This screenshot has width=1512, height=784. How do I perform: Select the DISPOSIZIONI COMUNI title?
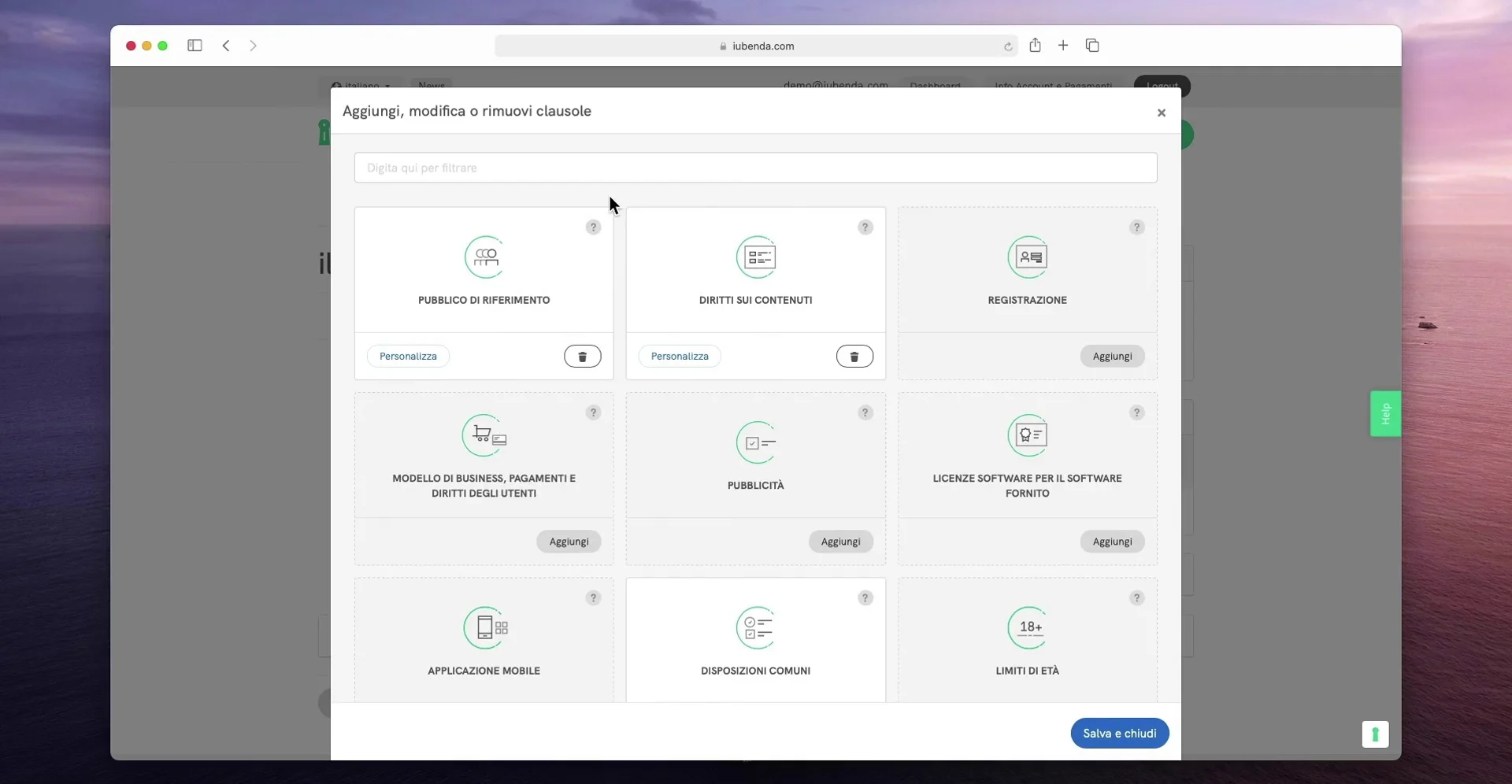[x=756, y=671]
